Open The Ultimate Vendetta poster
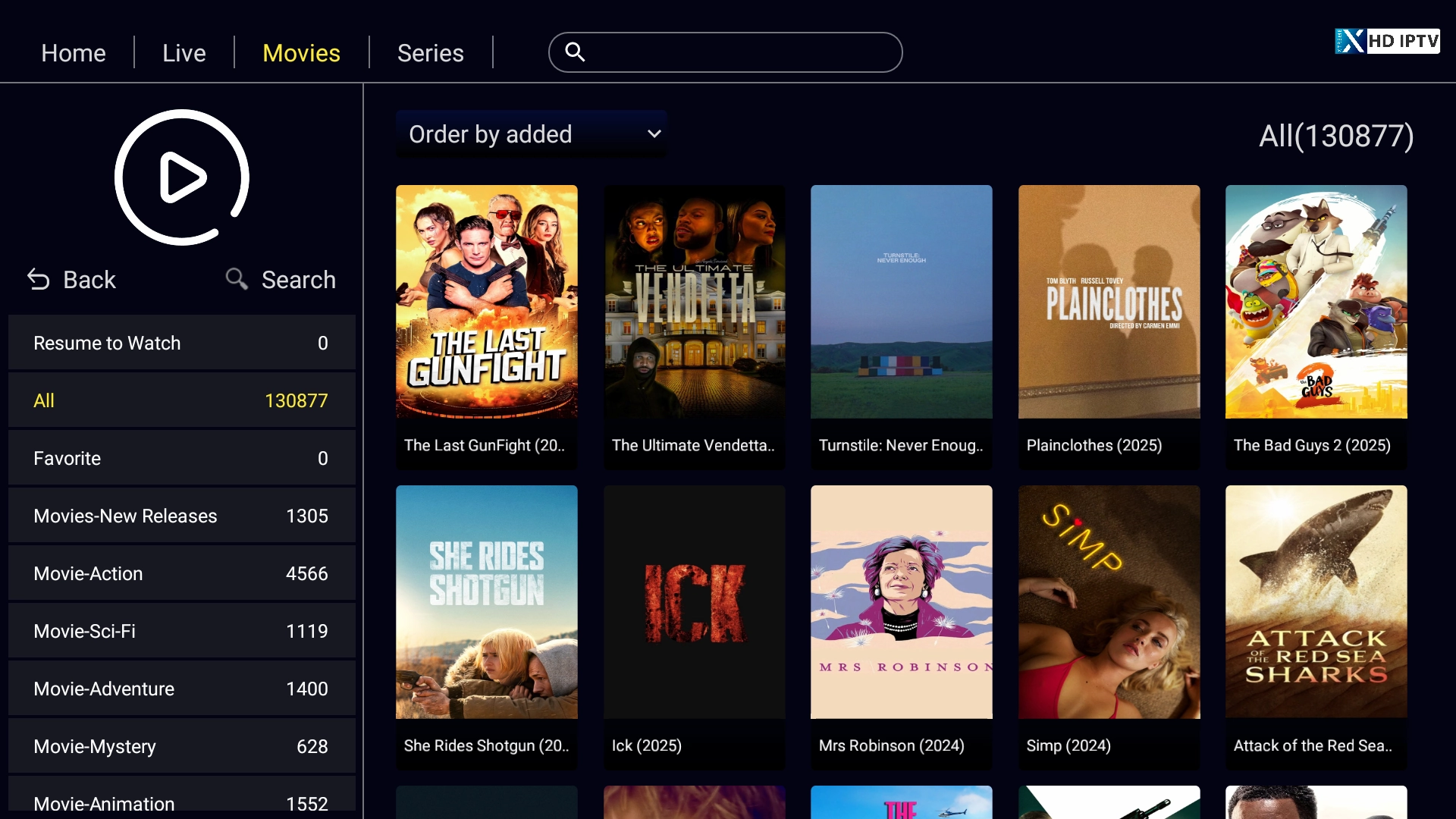The height and width of the screenshot is (819, 1456). pyautogui.click(x=695, y=302)
